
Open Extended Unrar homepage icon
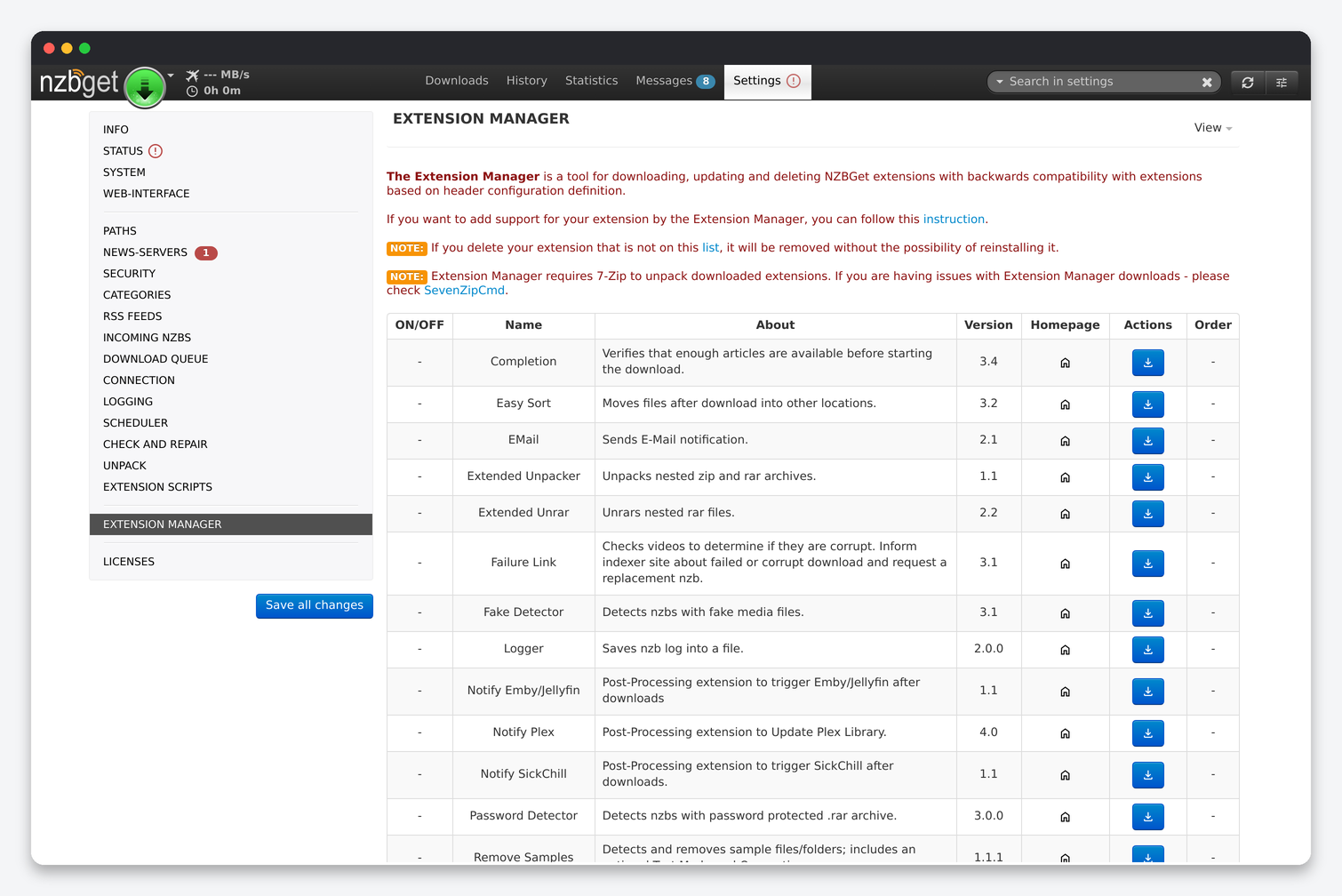point(1065,514)
